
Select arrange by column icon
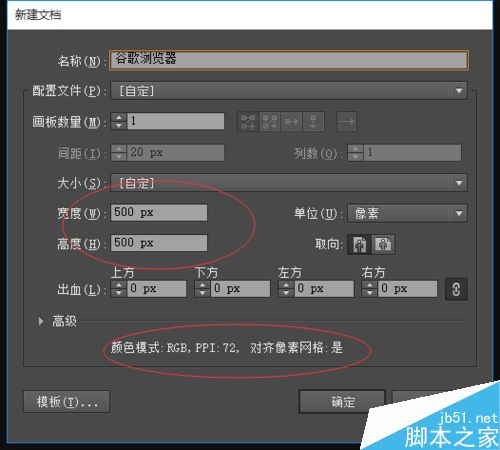point(313,122)
